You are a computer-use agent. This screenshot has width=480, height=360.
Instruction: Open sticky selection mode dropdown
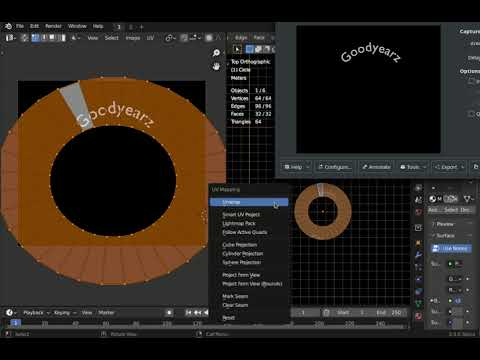pyautogui.click(x=75, y=38)
